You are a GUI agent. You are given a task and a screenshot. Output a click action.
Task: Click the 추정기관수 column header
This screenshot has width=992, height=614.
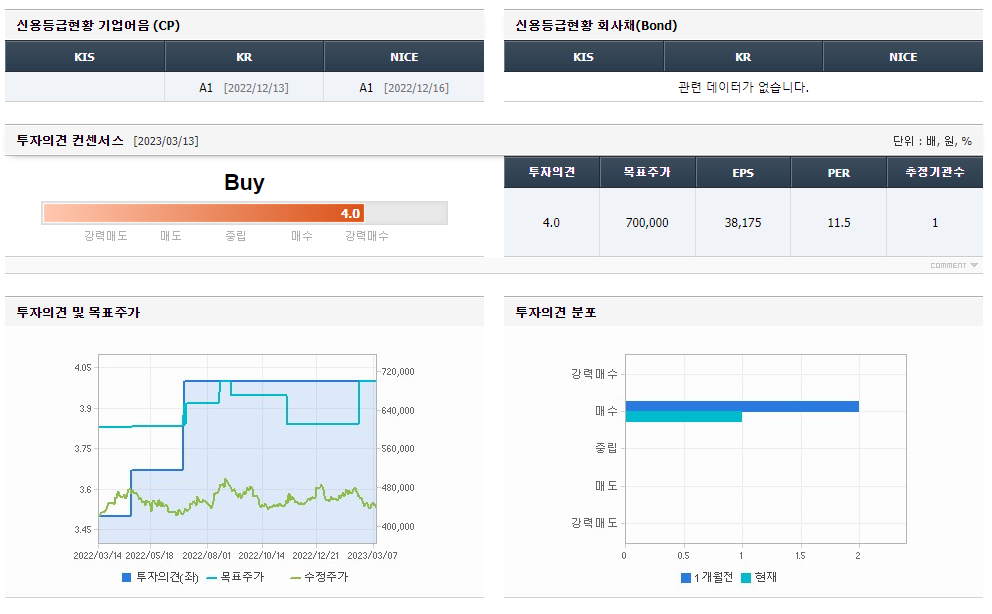coord(935,173)
